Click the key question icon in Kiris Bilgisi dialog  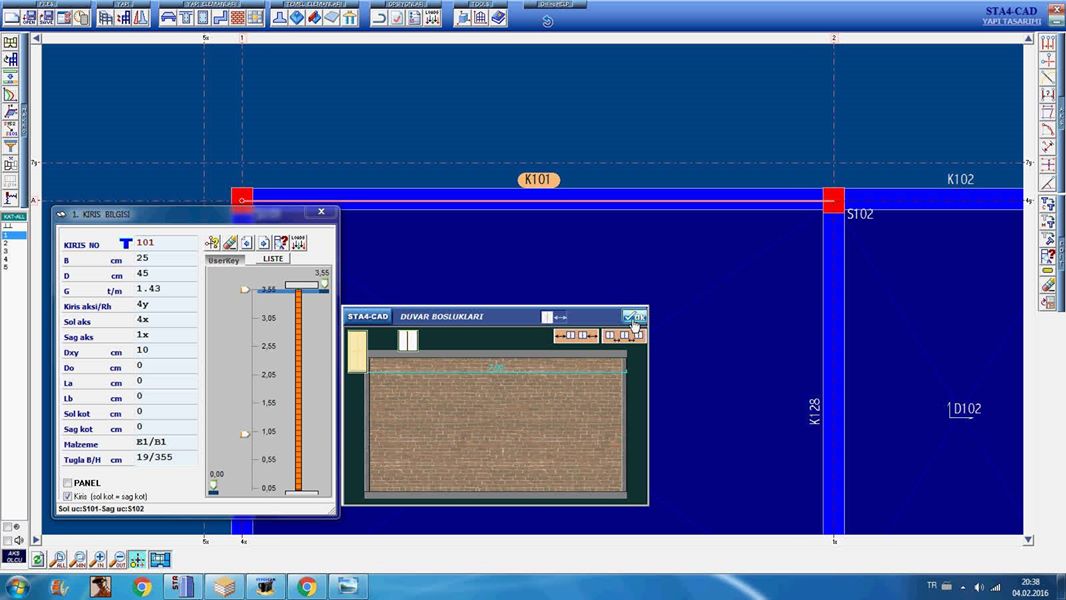click(x=212, y=243)
